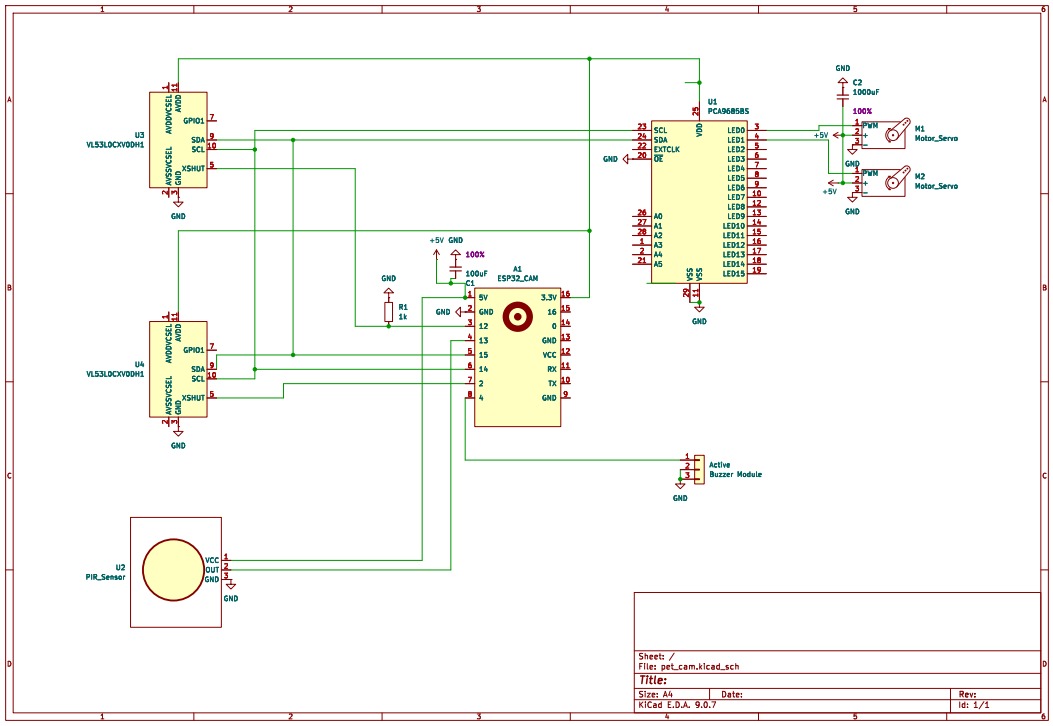Click the 'SCL' pin label on PCA9685BS
Viewport: 1053px width, 726px height.
pyautogui.click(x=660, y=130)
